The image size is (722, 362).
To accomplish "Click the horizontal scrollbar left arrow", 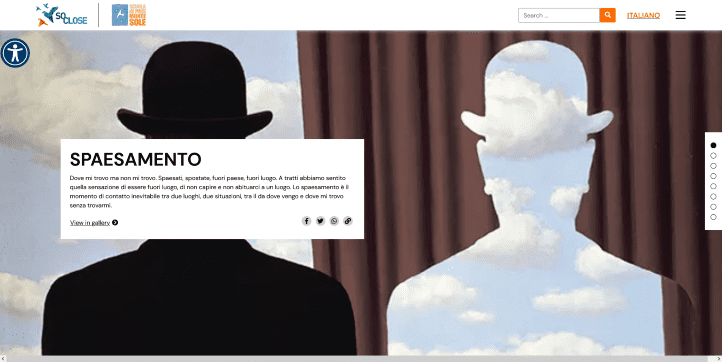I will tap(3, 358).
